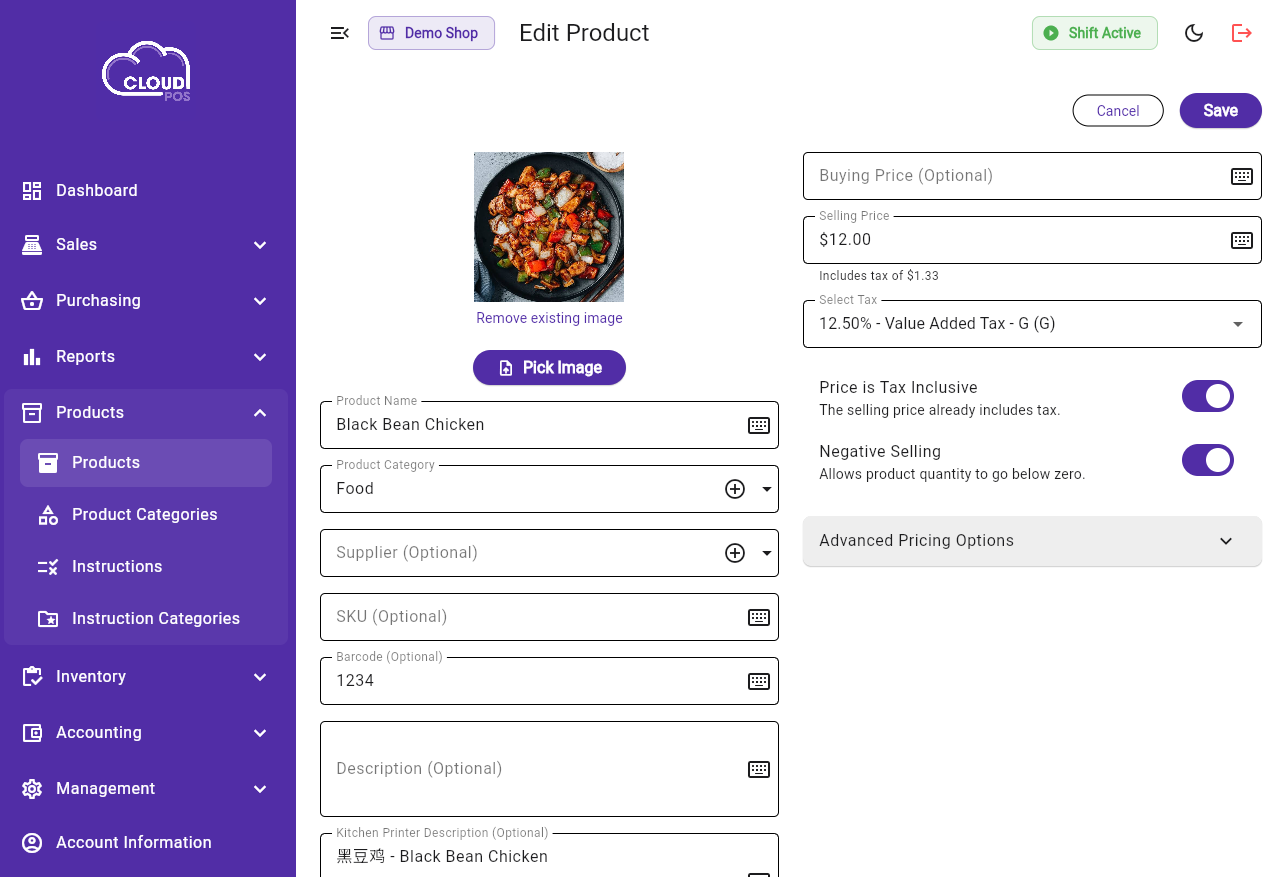
Task: Open Product Categories in sidebar
Action: coord(144,515)
